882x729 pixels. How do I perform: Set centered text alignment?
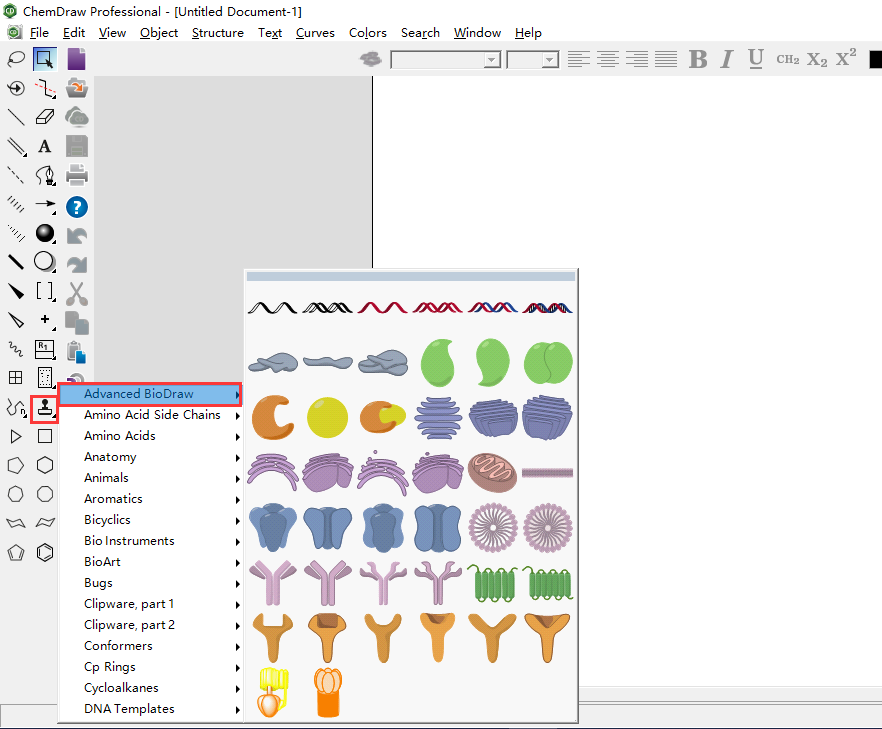coord(608,59)
